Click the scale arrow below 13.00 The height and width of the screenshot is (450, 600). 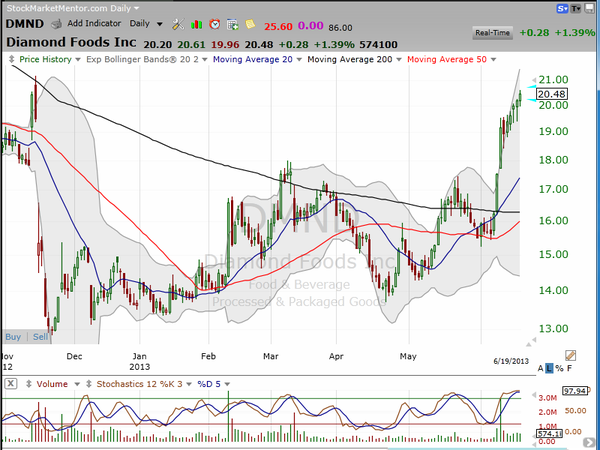(x=532, y=342)
